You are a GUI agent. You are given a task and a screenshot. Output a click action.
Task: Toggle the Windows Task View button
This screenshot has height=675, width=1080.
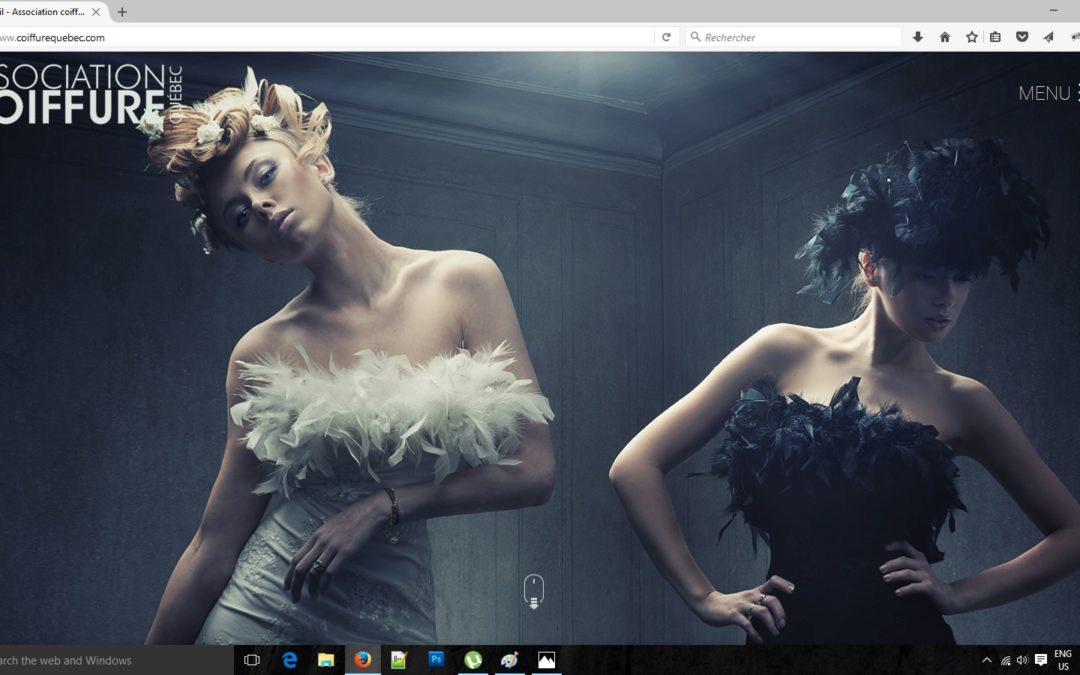(x=252, y=660)
